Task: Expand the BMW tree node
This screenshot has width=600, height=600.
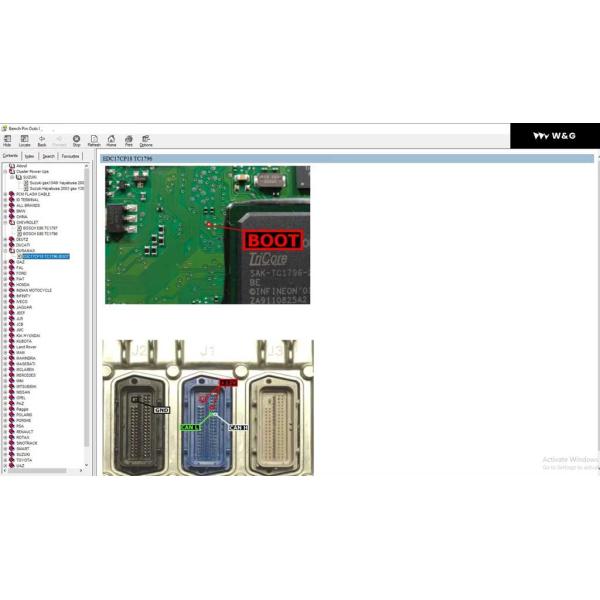Action: [5, 211]
